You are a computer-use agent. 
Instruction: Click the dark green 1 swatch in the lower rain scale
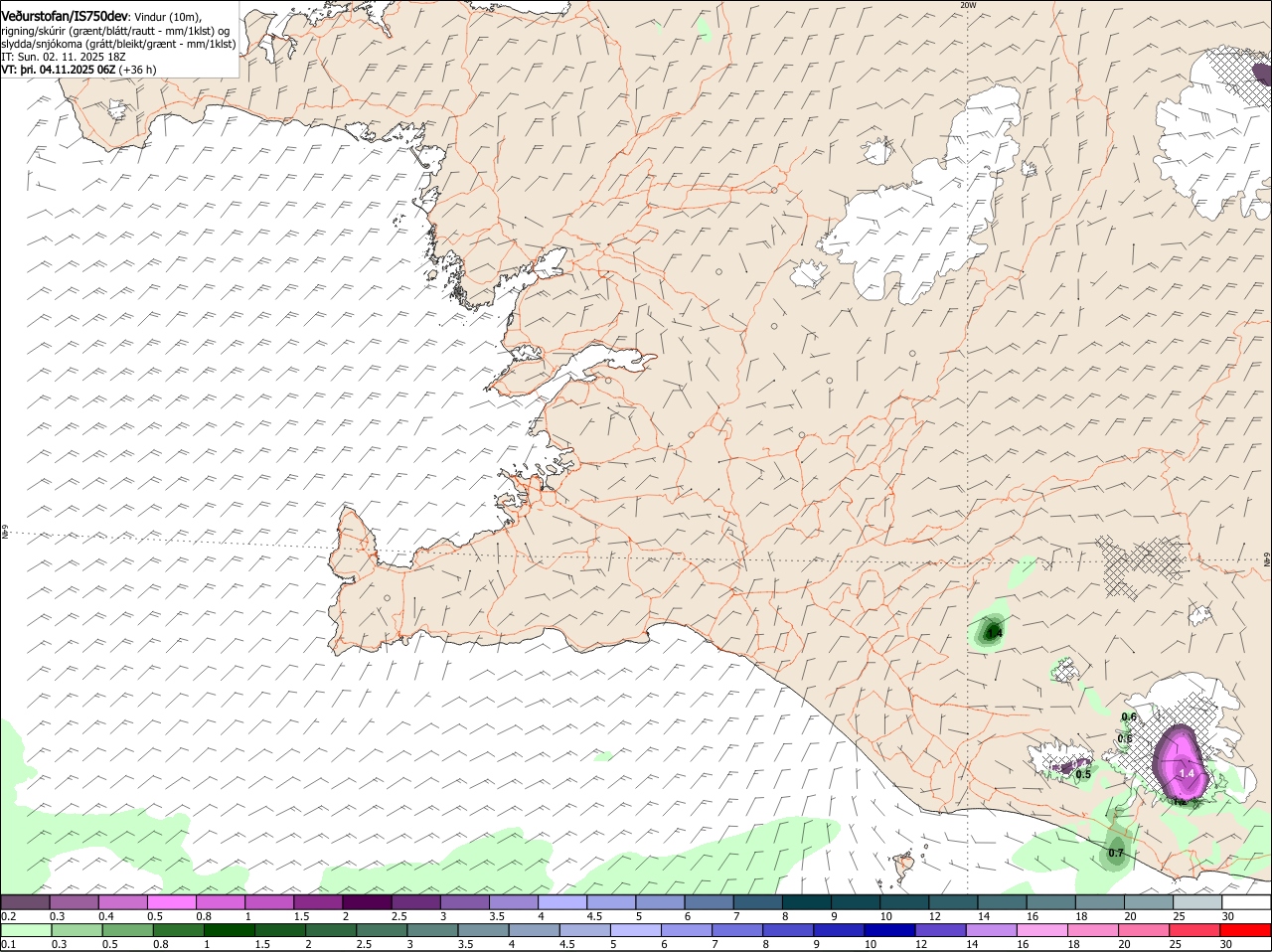(229, 930)
